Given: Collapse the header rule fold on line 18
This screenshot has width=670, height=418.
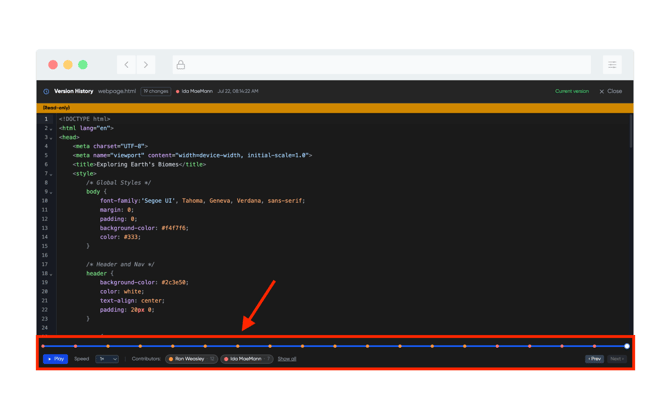Looking at the screenshot, I should [51, 274].
